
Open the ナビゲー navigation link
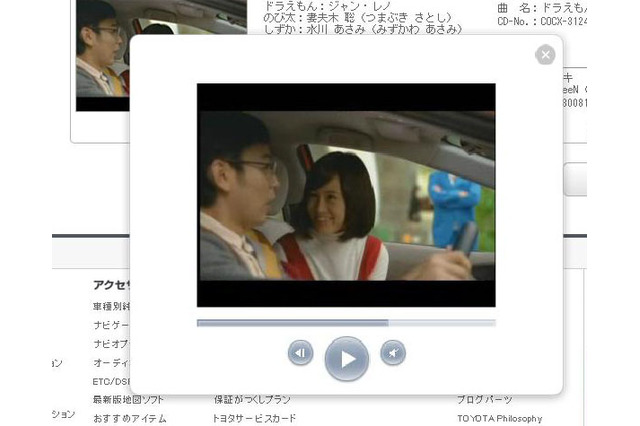point(111,325)
